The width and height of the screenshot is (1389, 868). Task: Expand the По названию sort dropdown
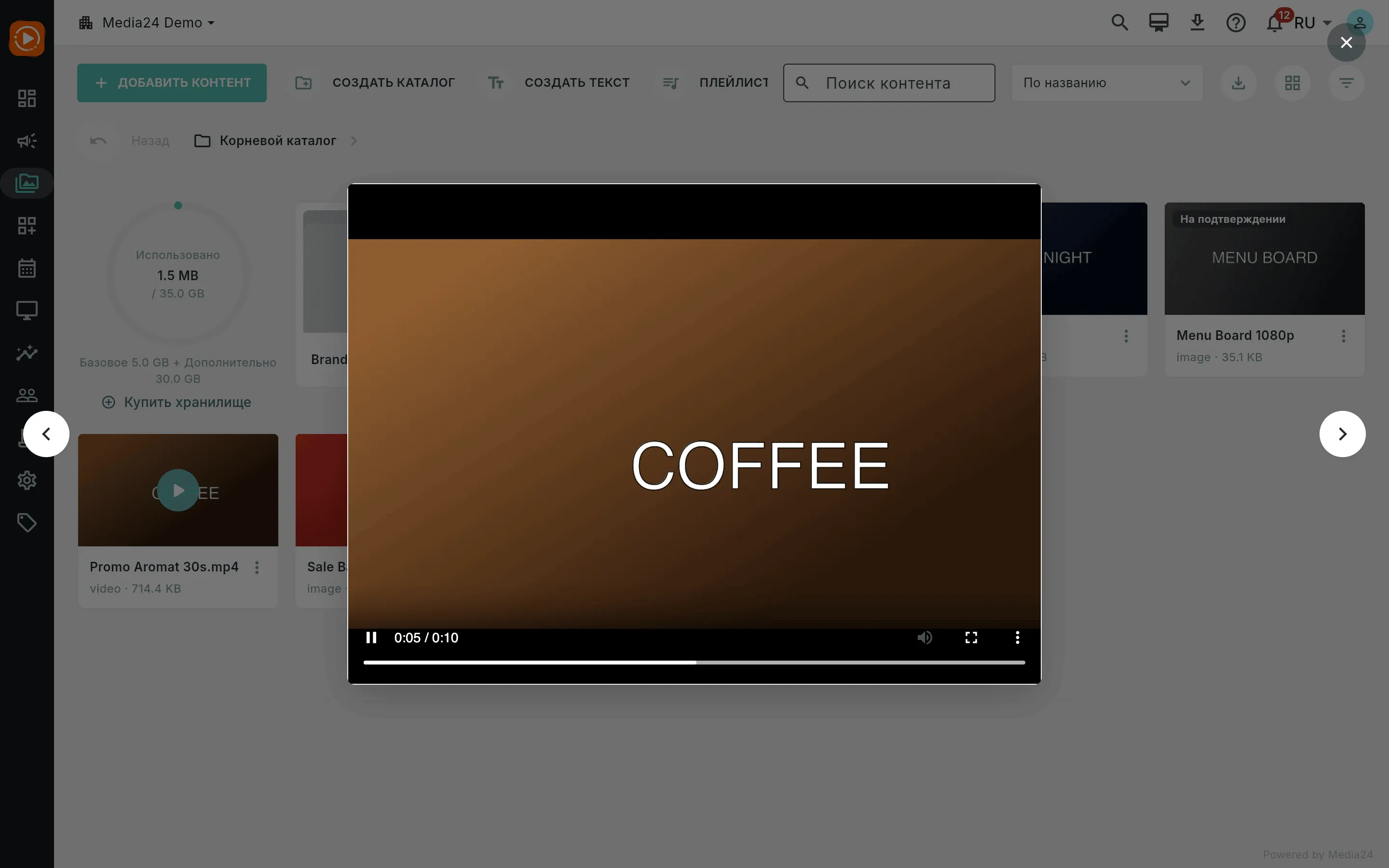[x=1106, y=82]
